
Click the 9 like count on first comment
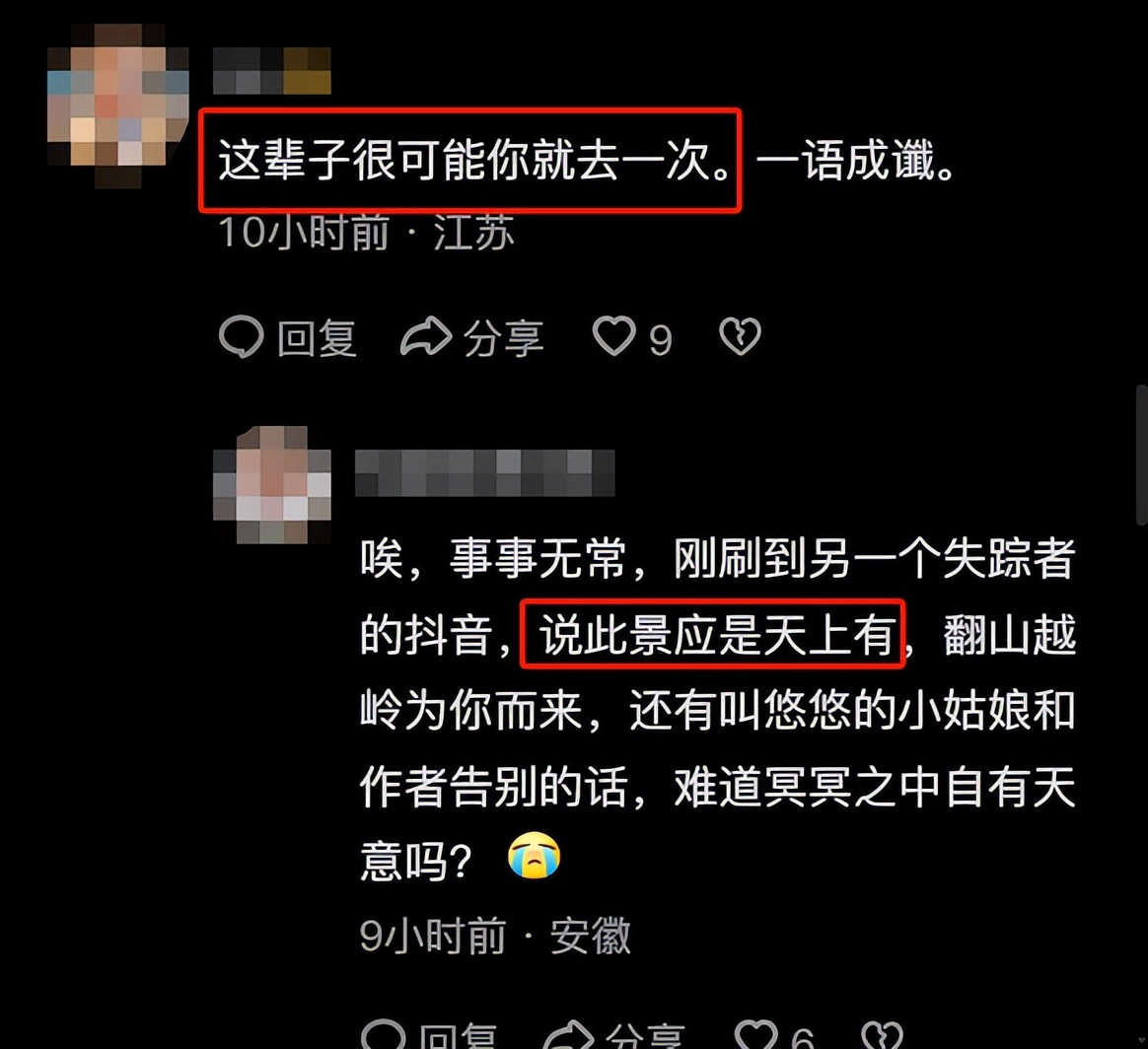(661, 340)
